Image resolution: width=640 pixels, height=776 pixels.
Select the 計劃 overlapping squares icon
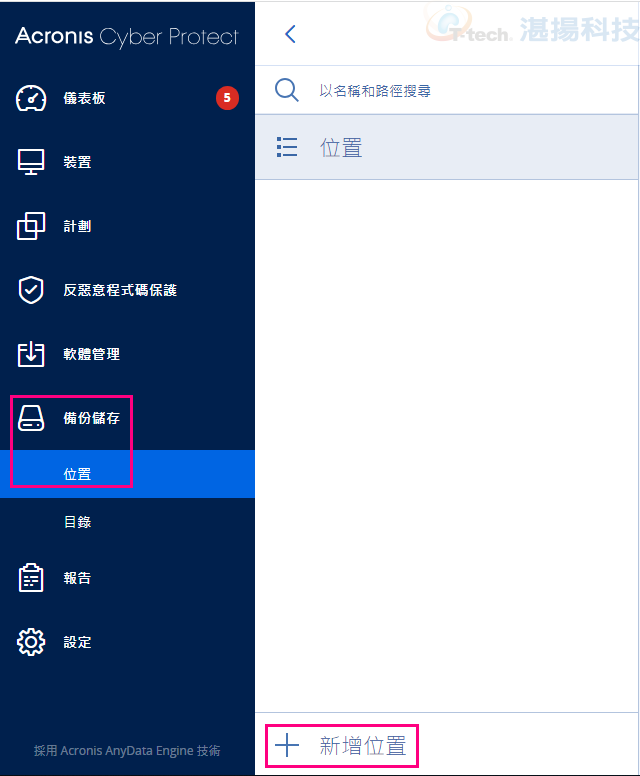[x=31, y=226]
